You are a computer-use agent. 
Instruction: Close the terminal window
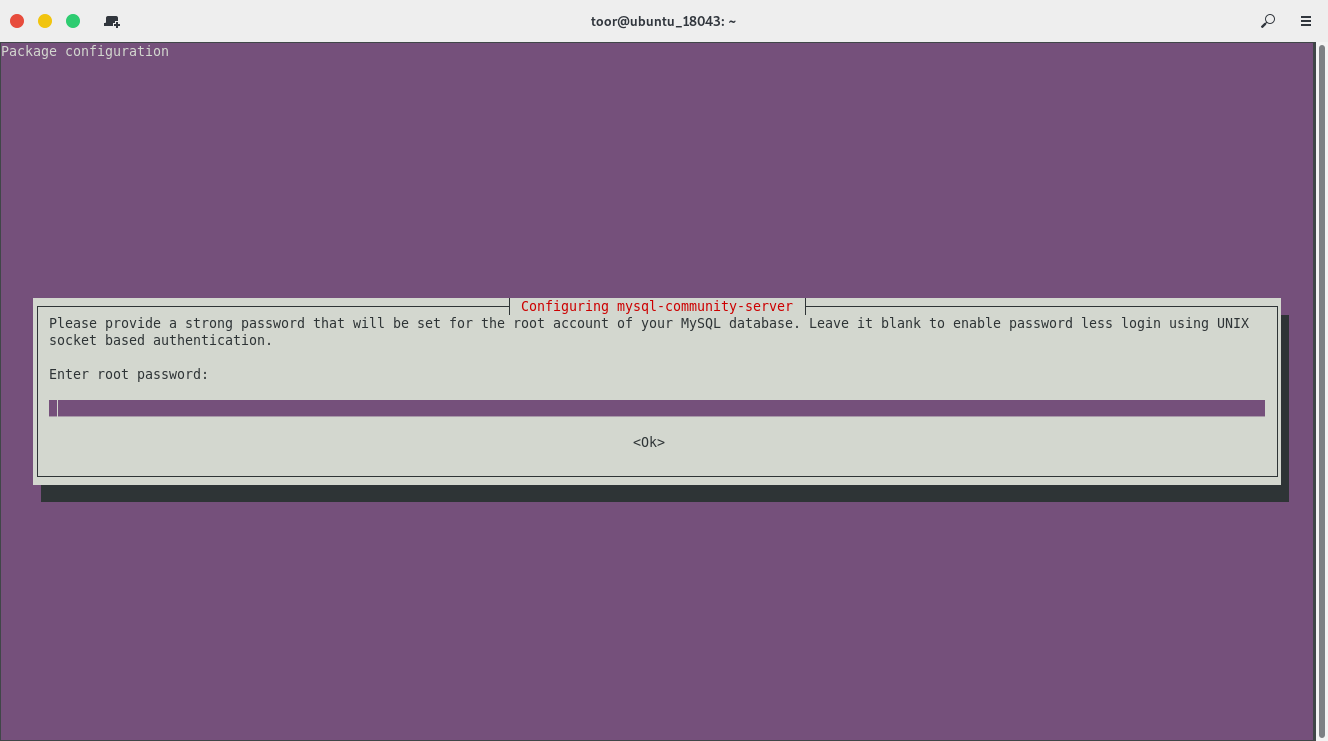click(x=17, y=21)
